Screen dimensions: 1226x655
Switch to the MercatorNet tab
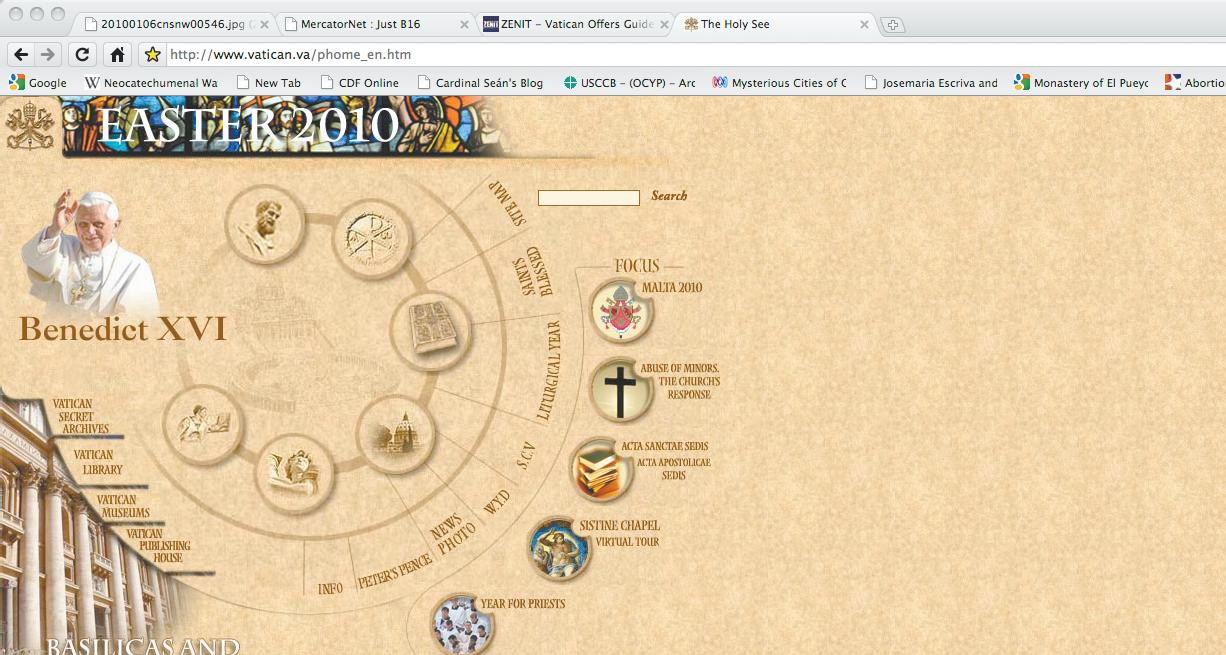pos(372,24)
